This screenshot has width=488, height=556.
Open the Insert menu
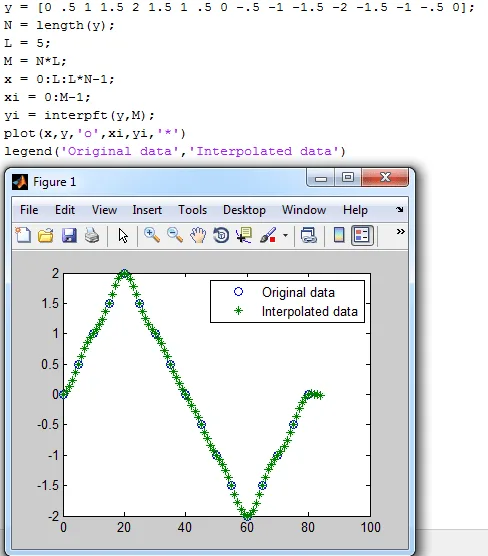pyautogui.click(x=147, y=210)
